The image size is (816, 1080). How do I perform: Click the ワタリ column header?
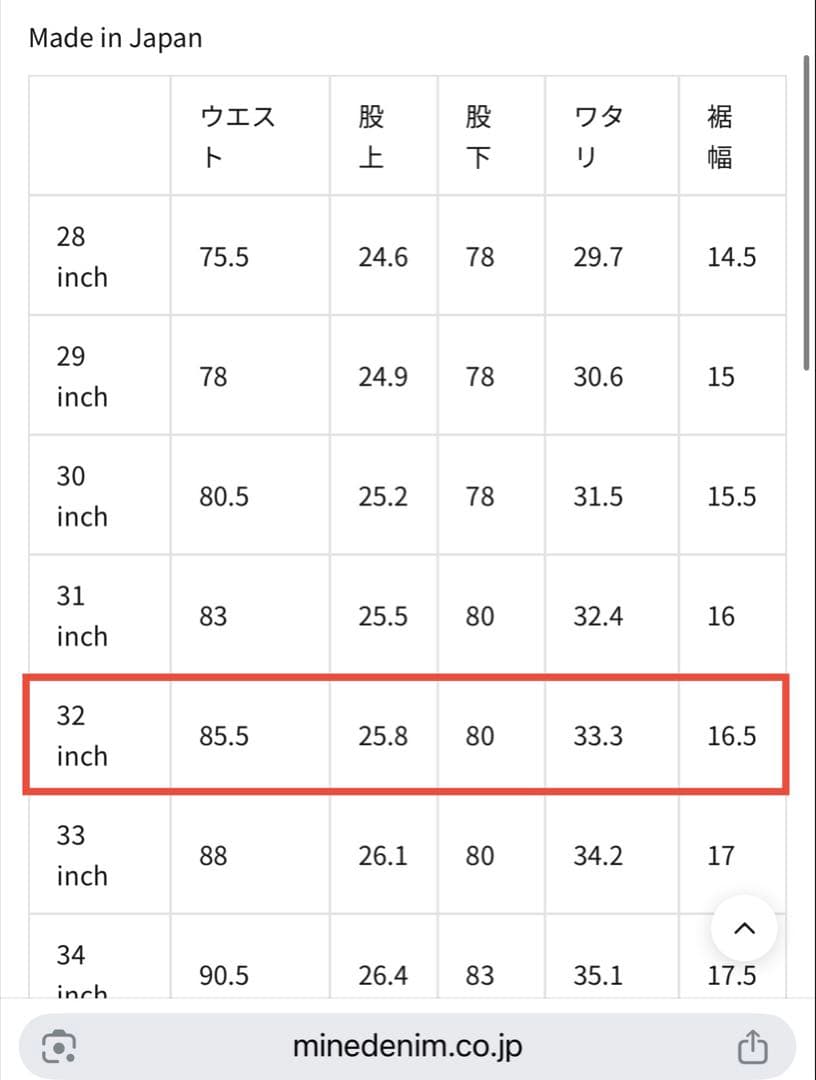pos(598,136)
